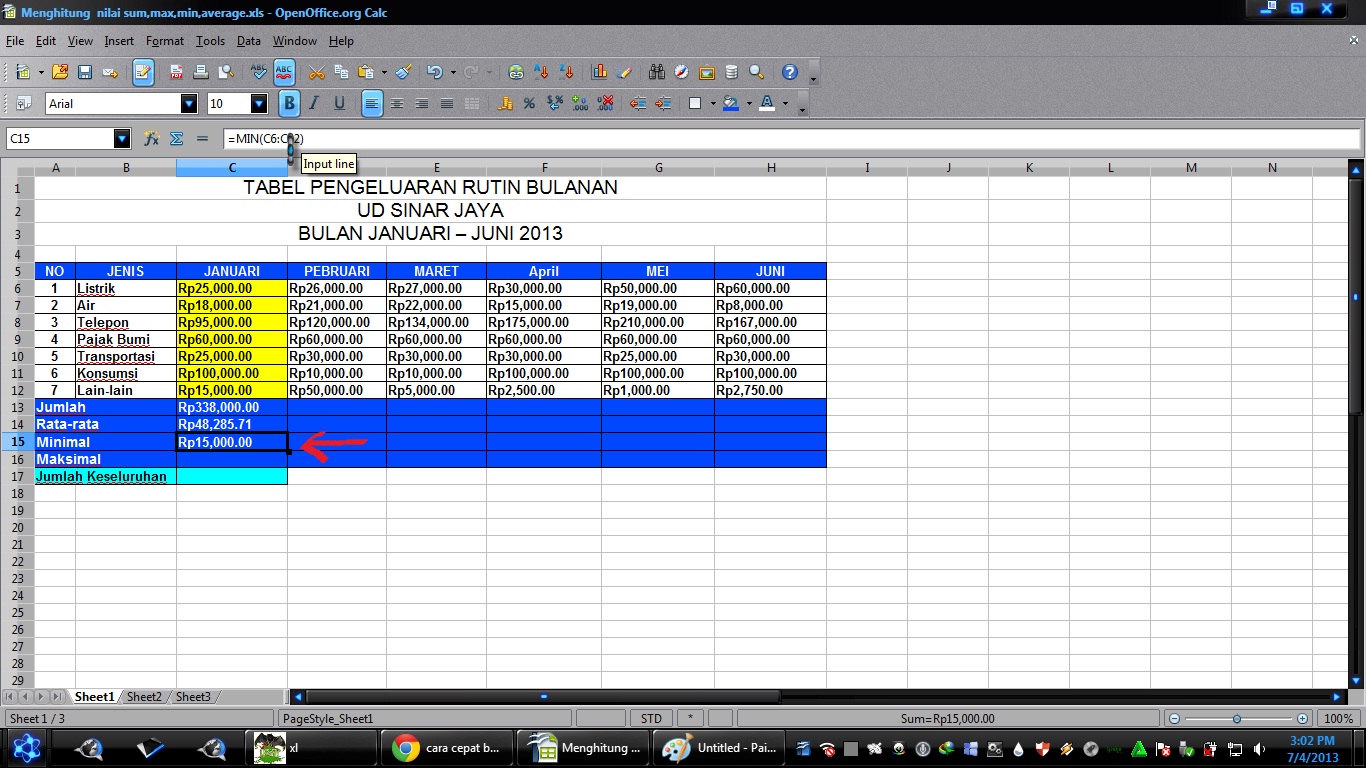Launch the Function Wizard
1366x768 pixels.
coord(151,138)
